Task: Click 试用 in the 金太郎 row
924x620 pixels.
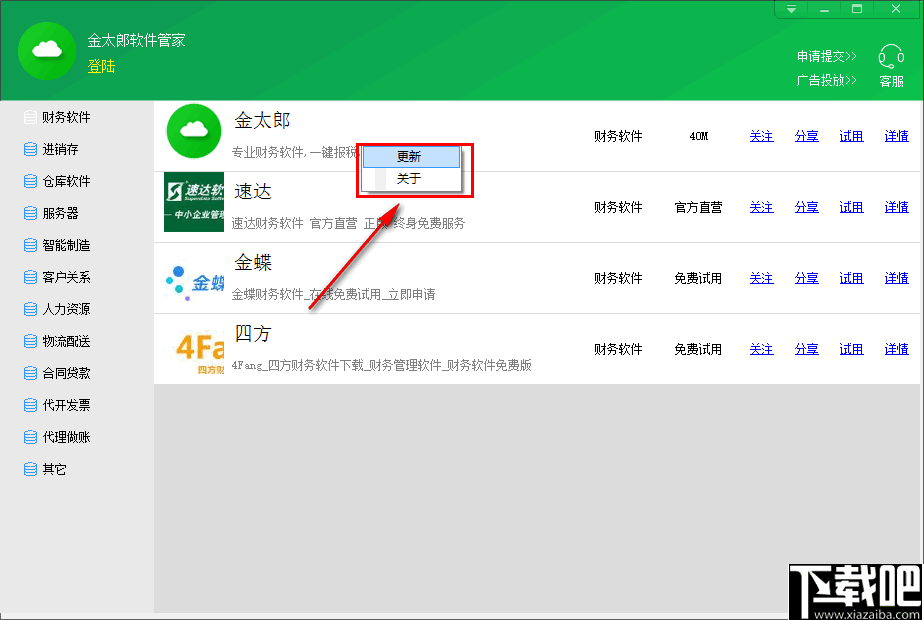Action: click(851, 136)
